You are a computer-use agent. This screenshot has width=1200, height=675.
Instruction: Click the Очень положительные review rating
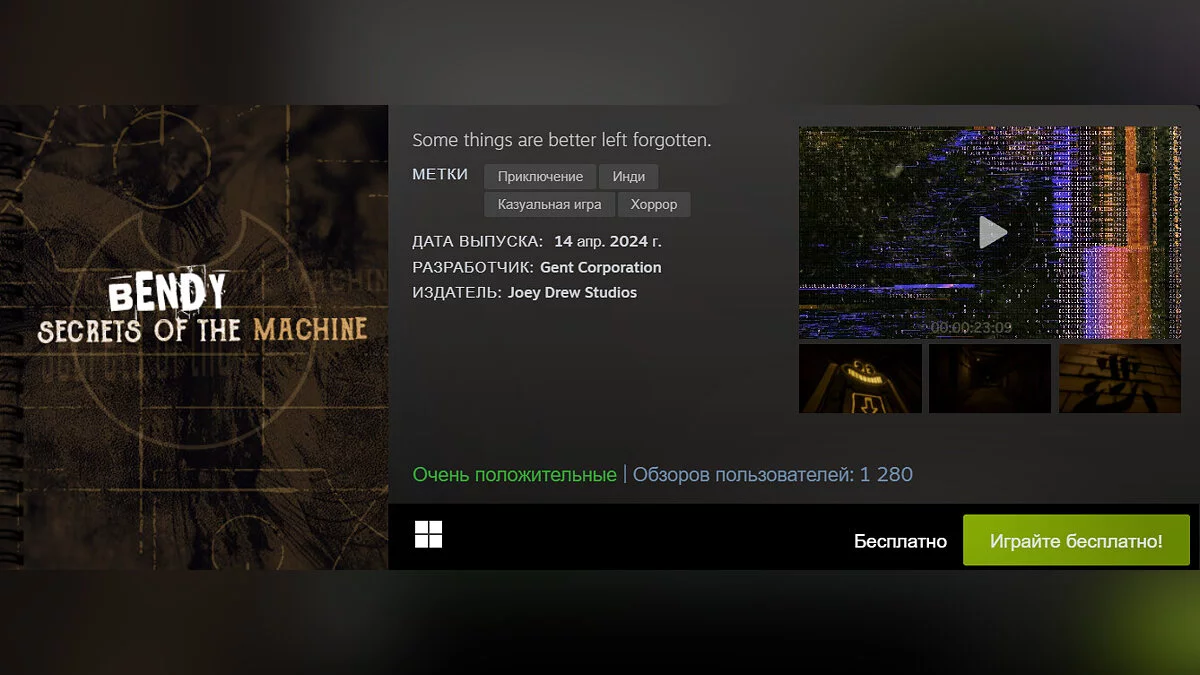coord(514,474)
